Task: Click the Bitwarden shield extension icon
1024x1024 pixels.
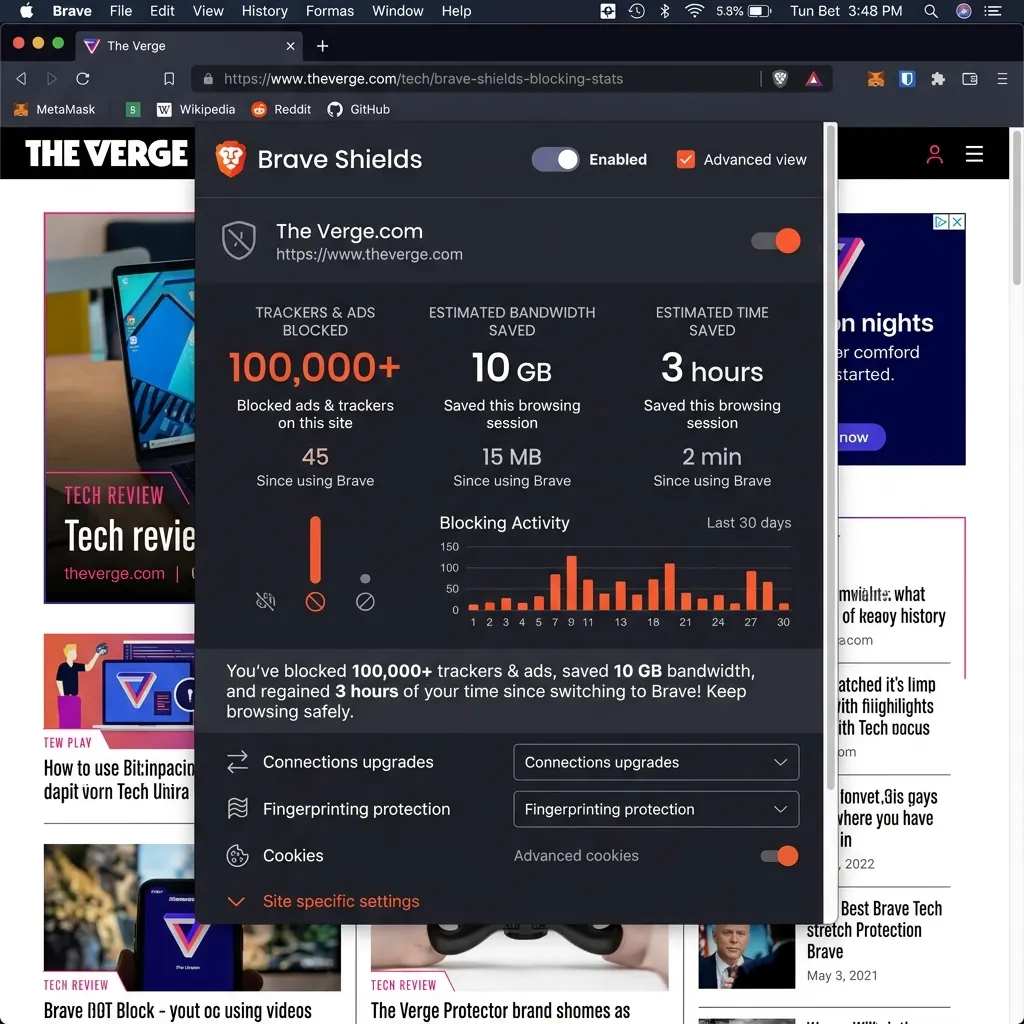Action: [x=906, y=79]
